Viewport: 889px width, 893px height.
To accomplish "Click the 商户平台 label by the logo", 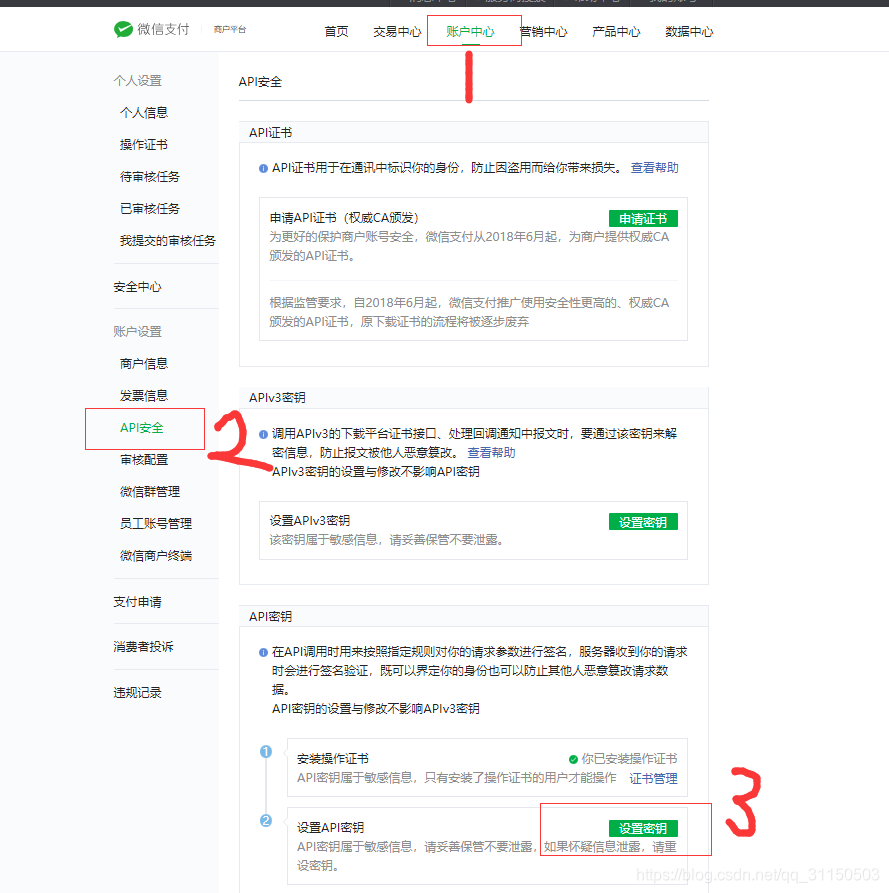I will [x=230, y=30].
